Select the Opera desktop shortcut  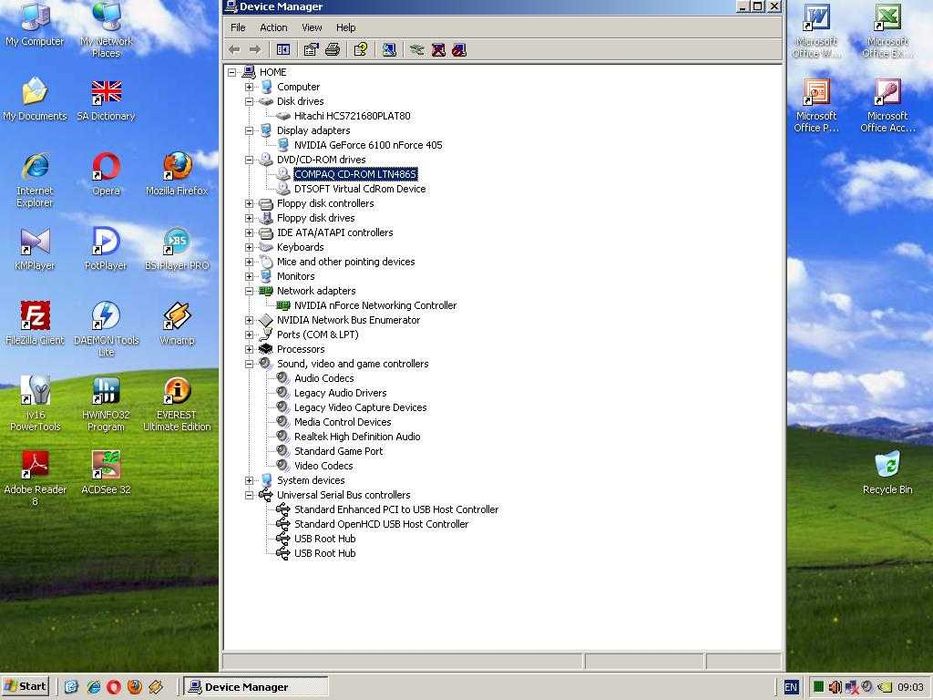coord(106,174)
